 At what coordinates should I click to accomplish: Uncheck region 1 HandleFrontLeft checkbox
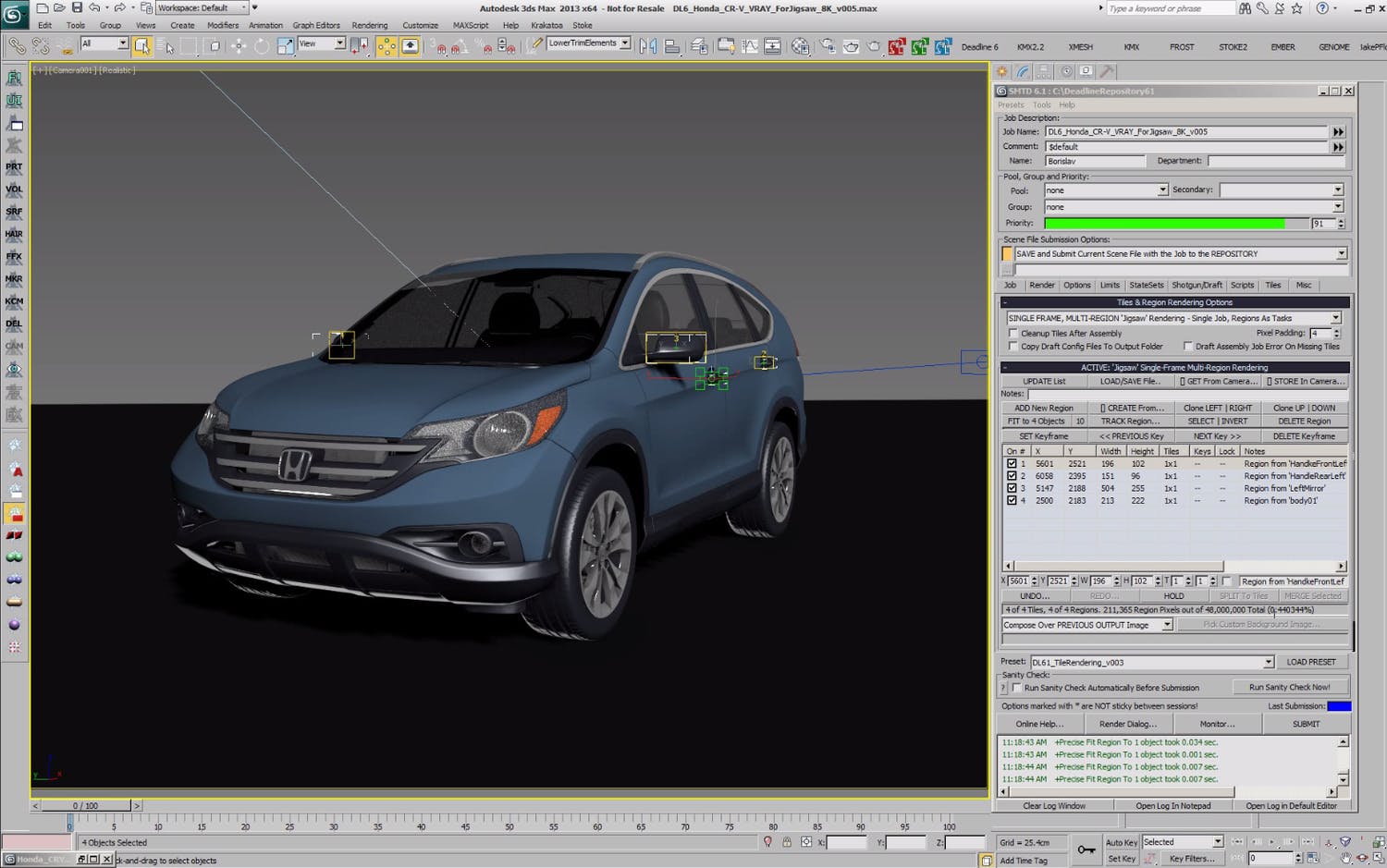pos(1012,464)
